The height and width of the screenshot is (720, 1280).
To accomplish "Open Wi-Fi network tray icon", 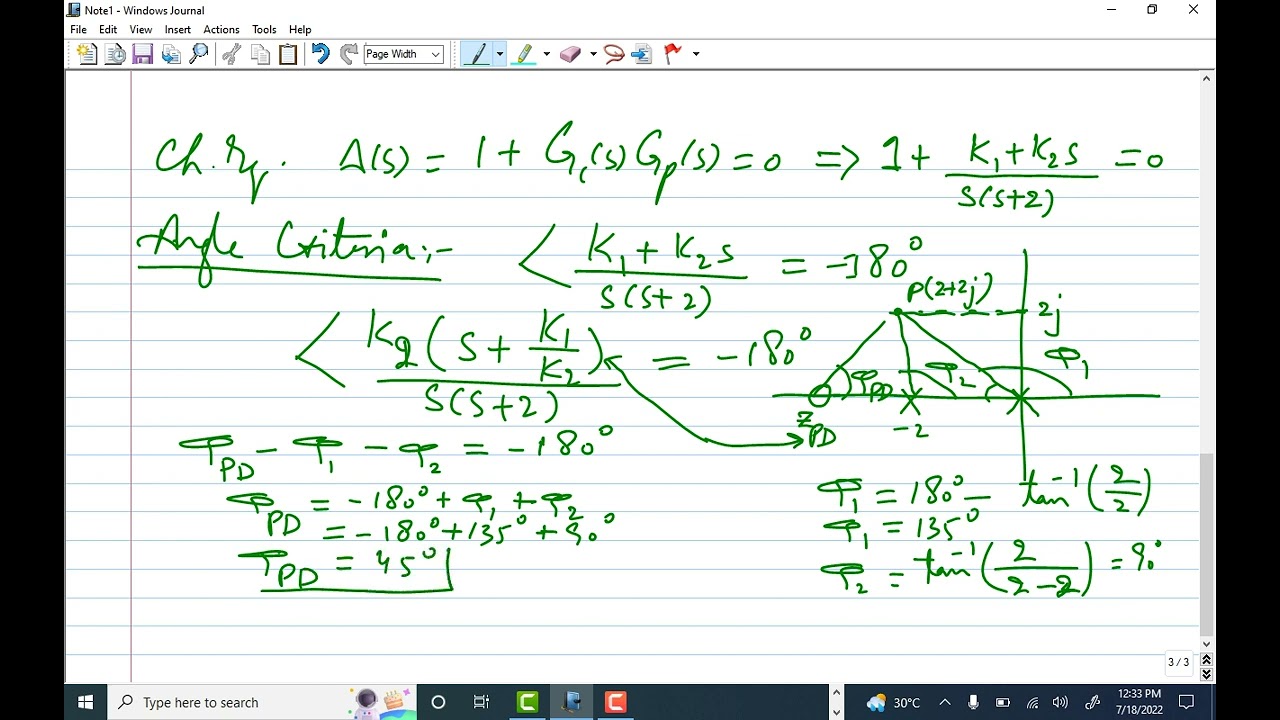I will 1032,703.
